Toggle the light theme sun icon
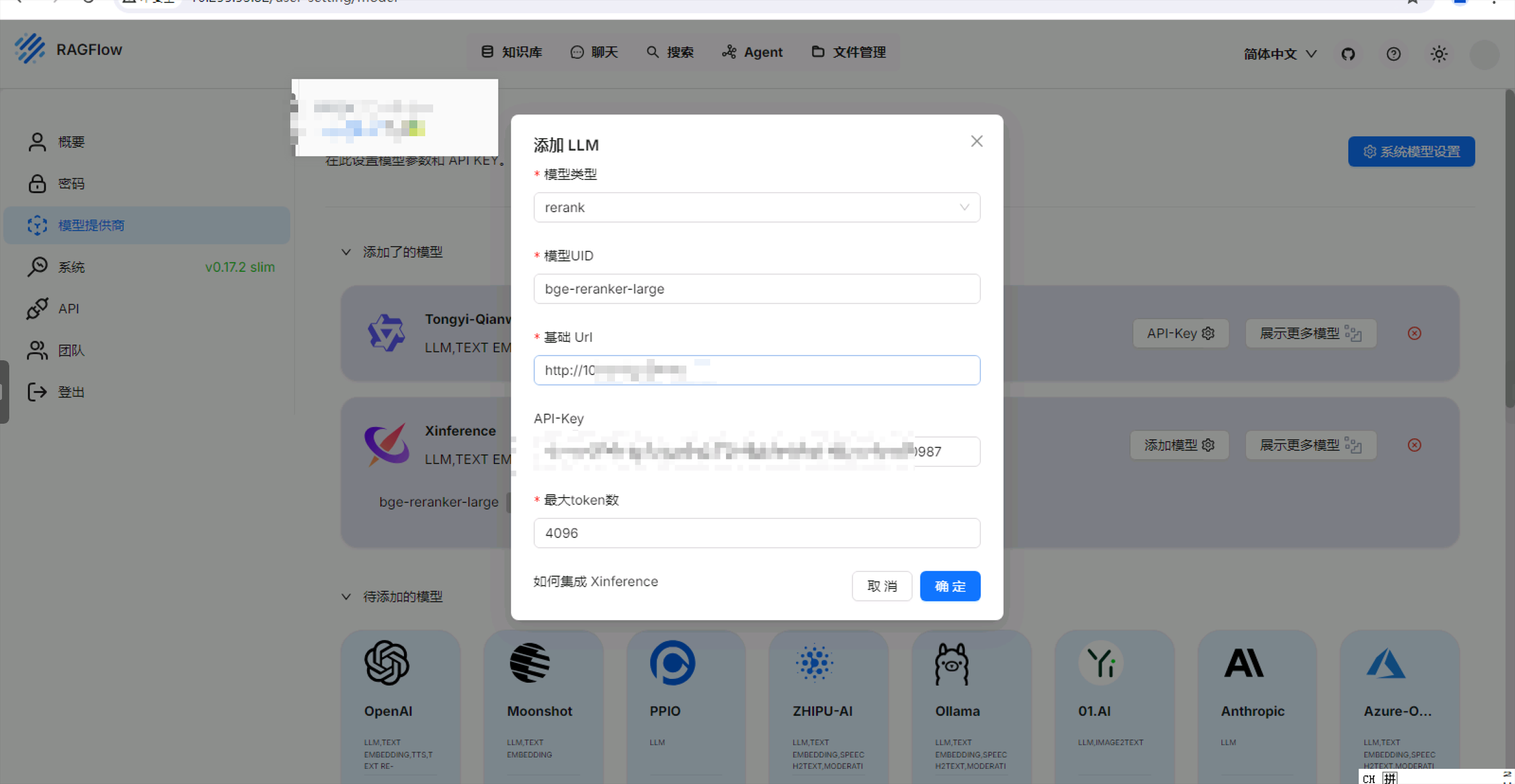Screen dimensions: 1515x784 [1438, 54]
